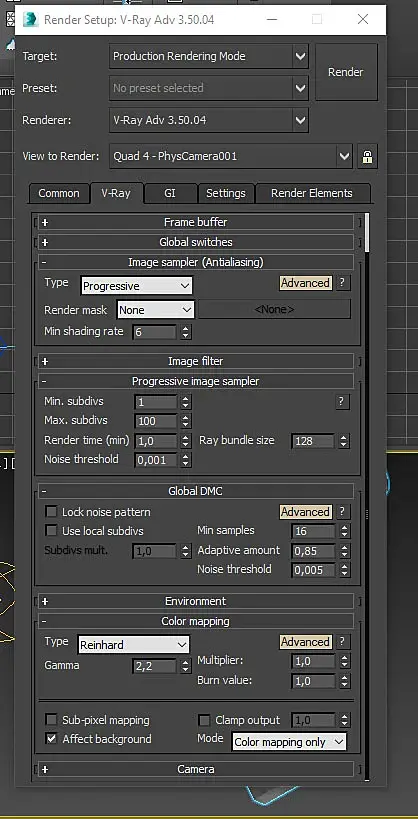The image size is (418, 819).
Task: Click the lock icon beside View to Render
Action: click(x=367, y=156)
